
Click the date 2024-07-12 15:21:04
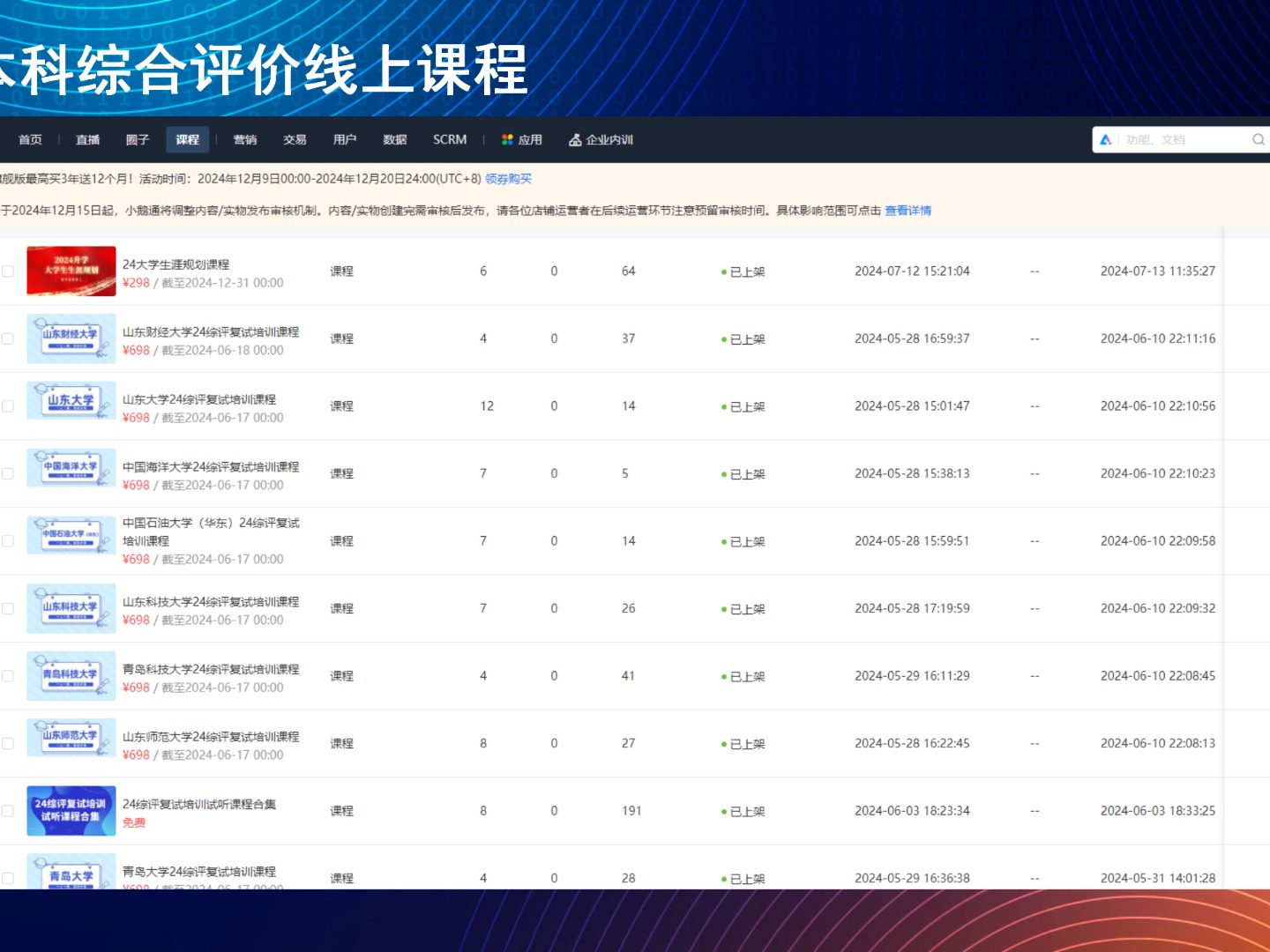click(912, 271)
